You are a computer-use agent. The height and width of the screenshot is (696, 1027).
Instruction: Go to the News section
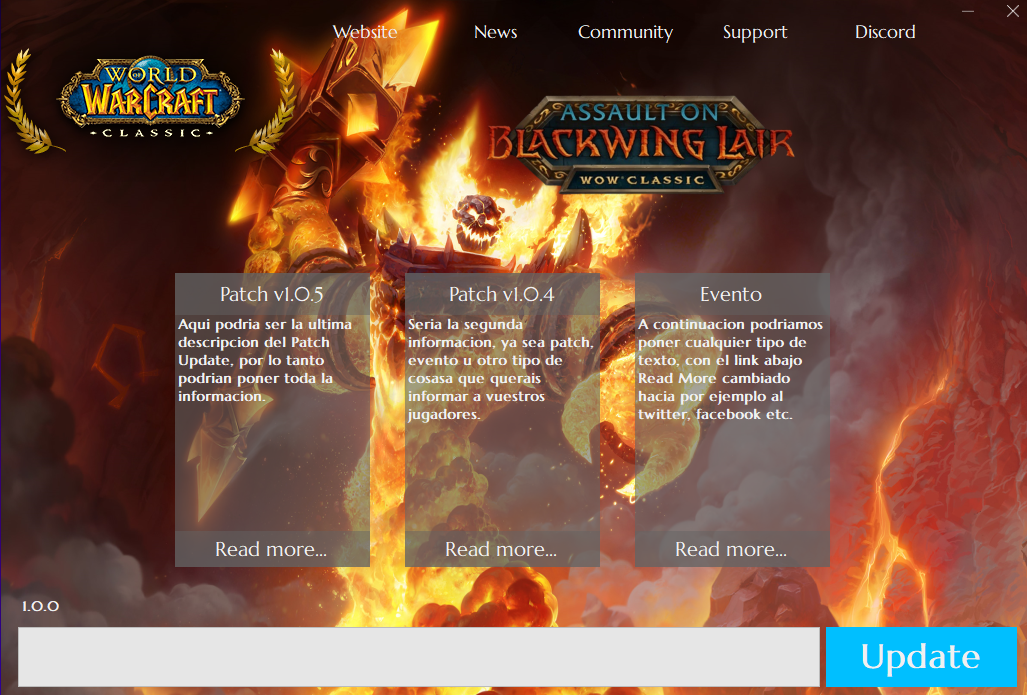point(495,32)
